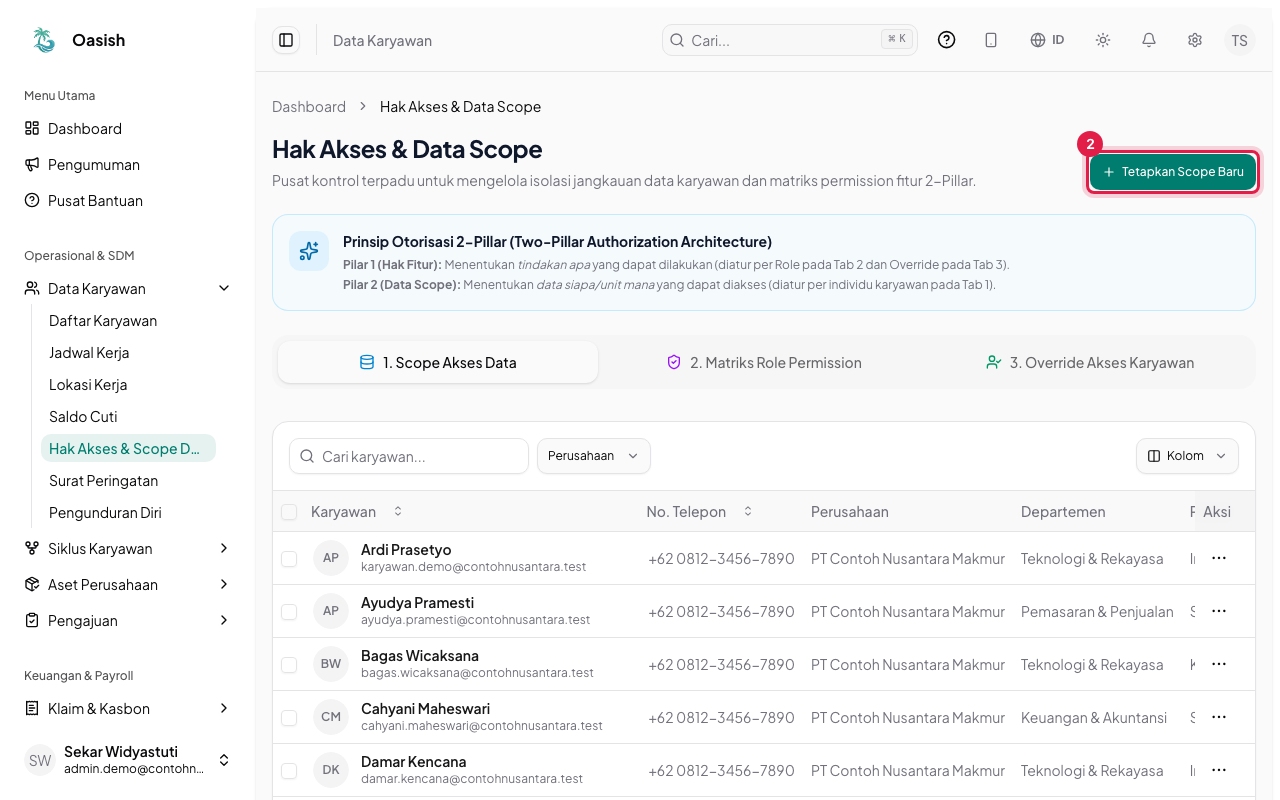Switch to Override Akses Karyawan tab
Viewport: 1280px width, 800px height.
(1090, 363)
